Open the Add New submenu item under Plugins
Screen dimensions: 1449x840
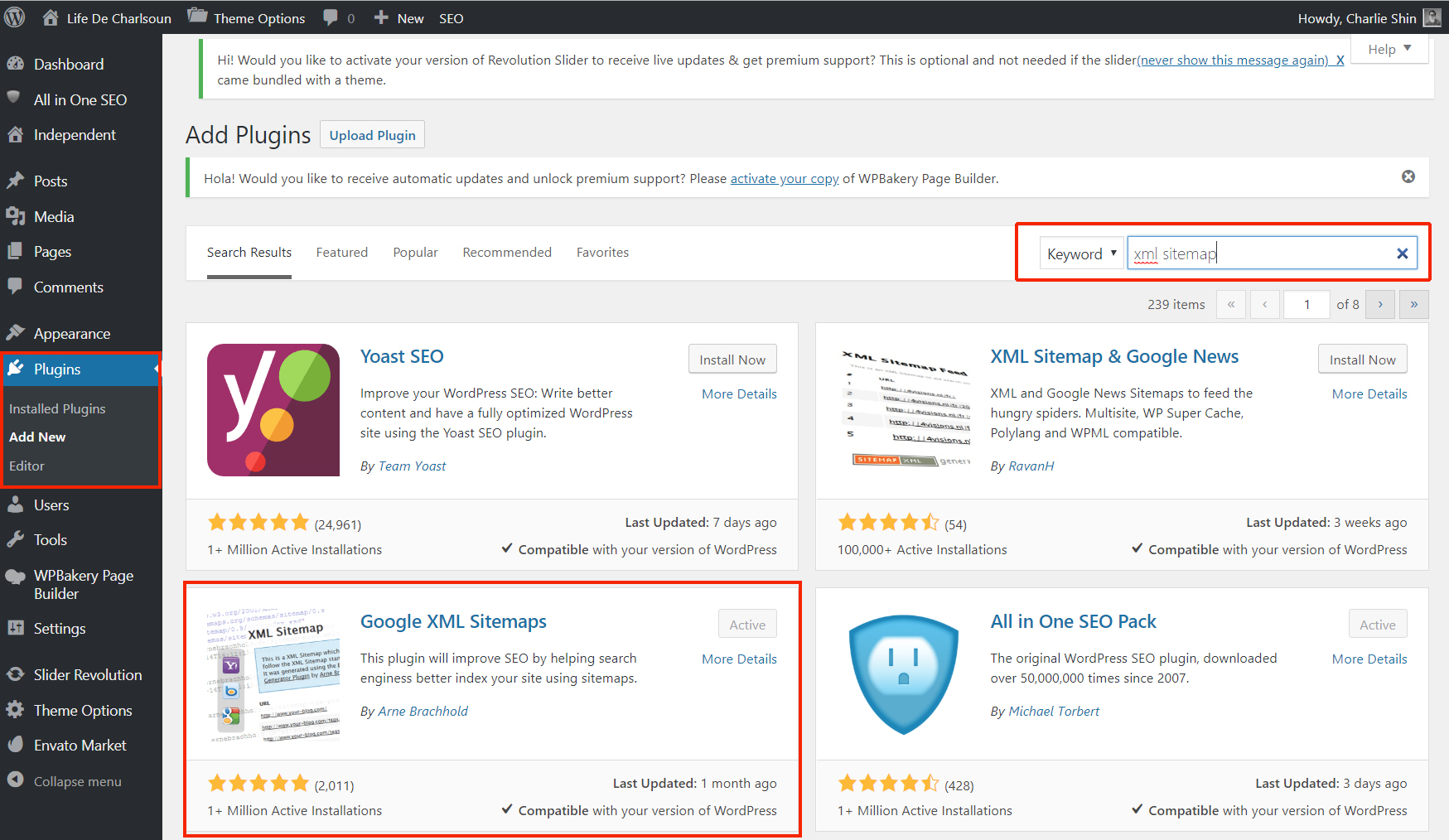tap(37, 437)
